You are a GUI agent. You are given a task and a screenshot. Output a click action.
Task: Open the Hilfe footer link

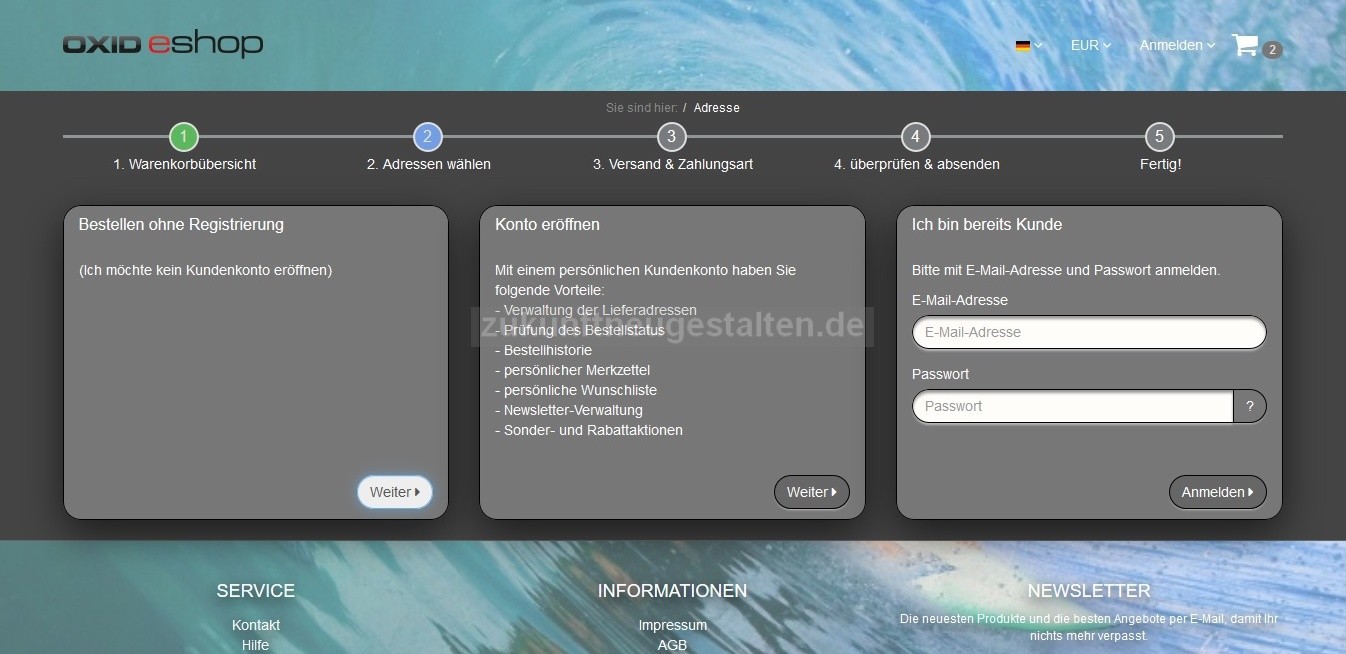point(256,645)
